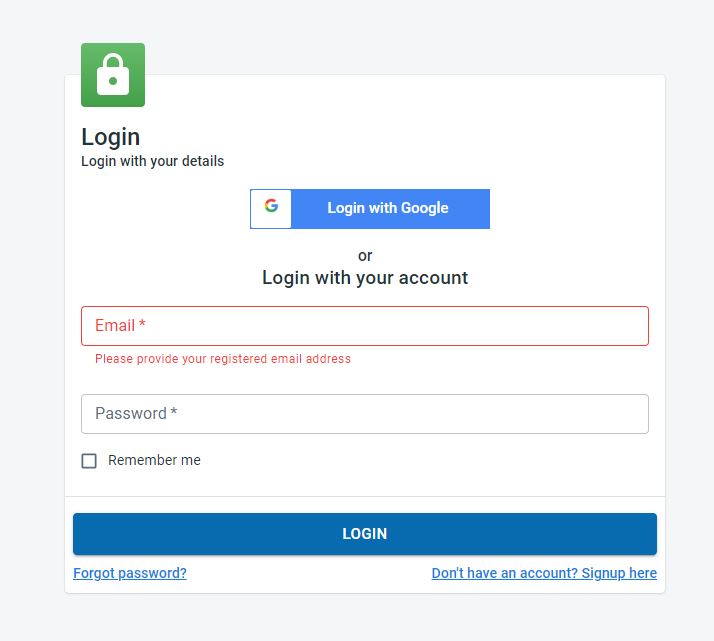Select the Email field label

coord(115,326)
